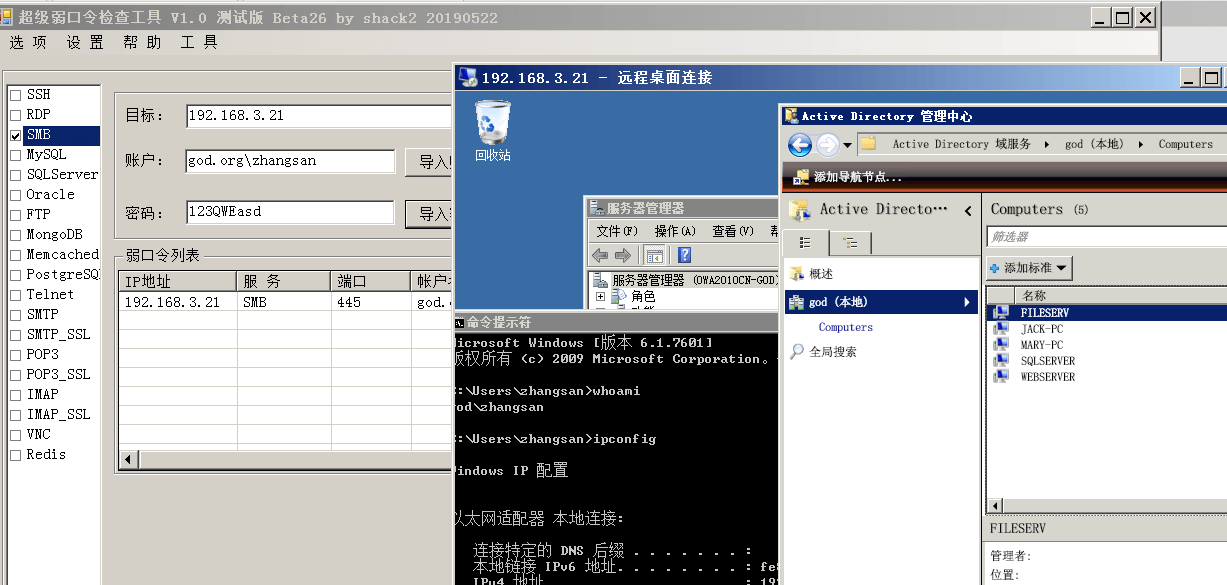
Task: Open the 文件(F) menu in Server Manager
Action: point(617,231)
